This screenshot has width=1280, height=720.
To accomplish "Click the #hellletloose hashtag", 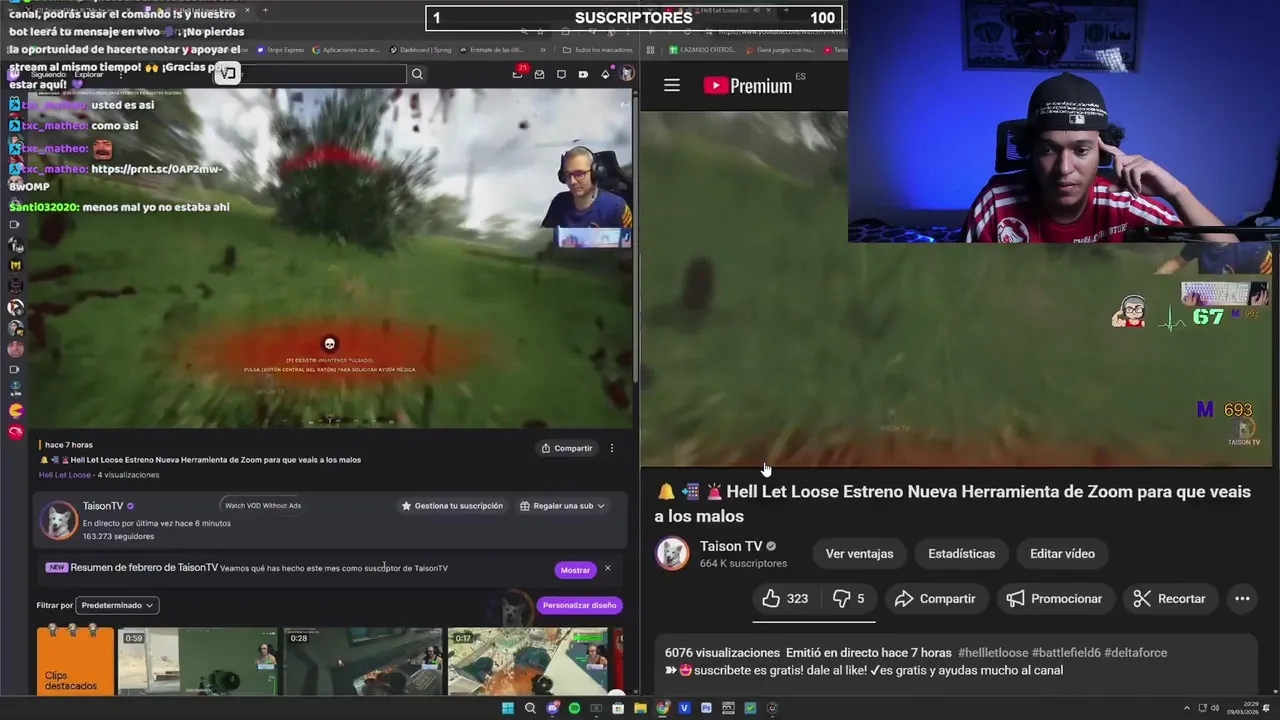I will (992, 653).
